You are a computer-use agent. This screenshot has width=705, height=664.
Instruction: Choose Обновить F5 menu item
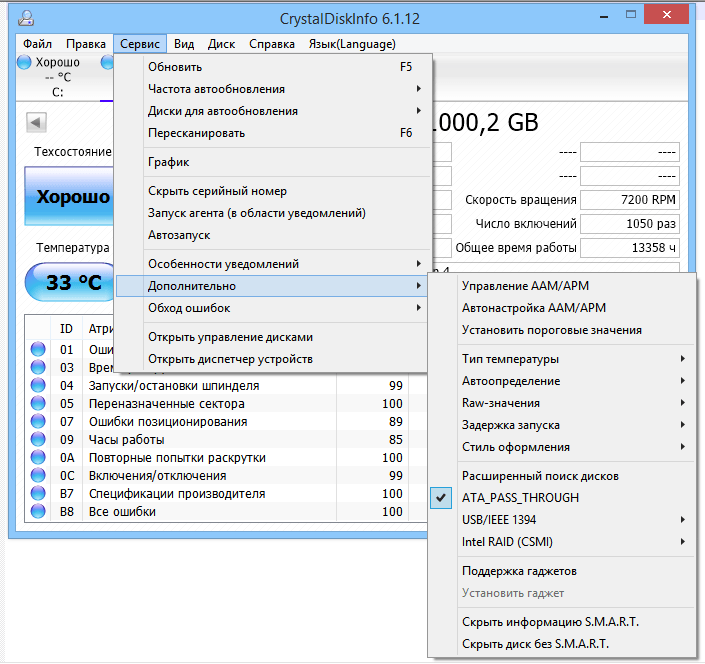click(x=271, y=67)
